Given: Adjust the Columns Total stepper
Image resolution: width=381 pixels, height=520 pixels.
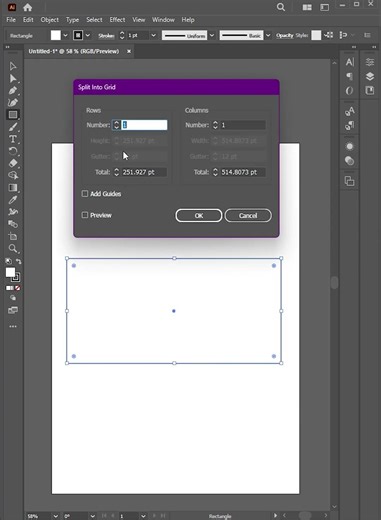Looking at the screenshot, I should coord(215,172).
